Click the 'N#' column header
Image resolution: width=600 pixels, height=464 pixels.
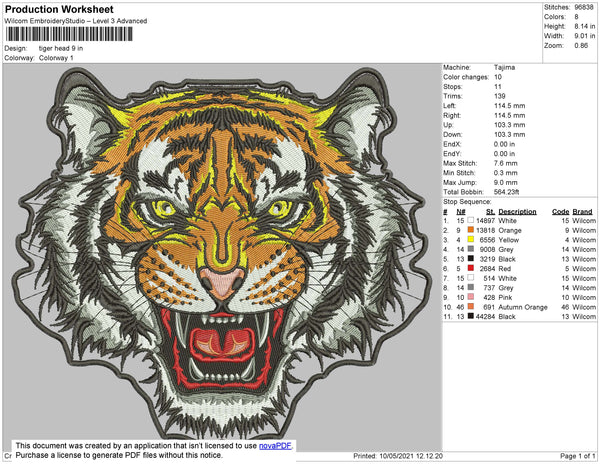click(x=461, y=212)
